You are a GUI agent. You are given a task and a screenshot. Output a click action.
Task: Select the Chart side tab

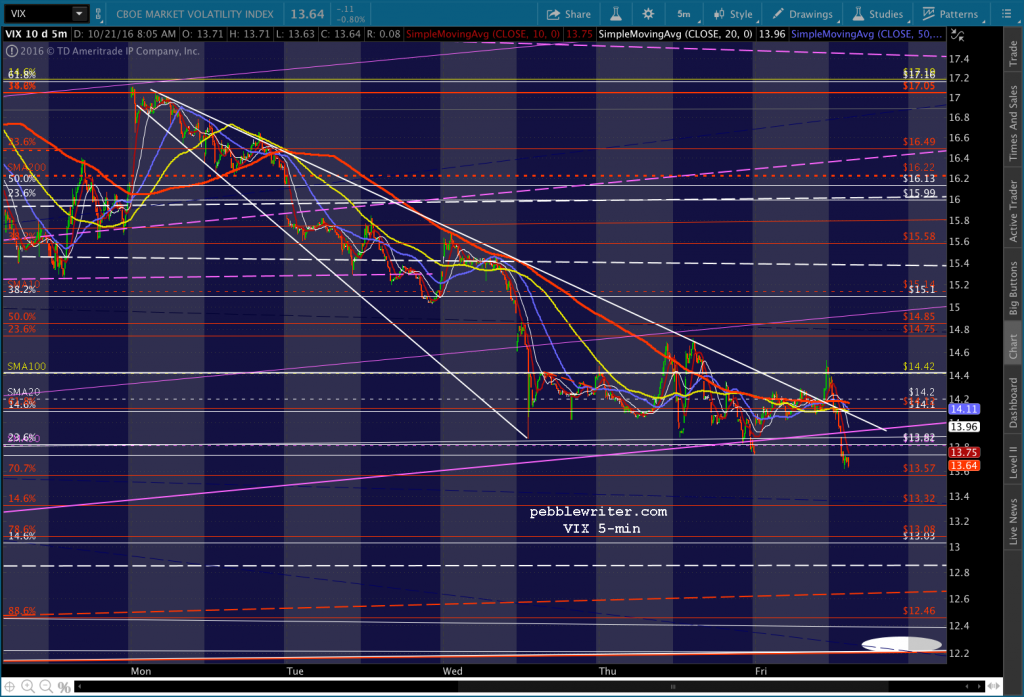pos(1013,346)
